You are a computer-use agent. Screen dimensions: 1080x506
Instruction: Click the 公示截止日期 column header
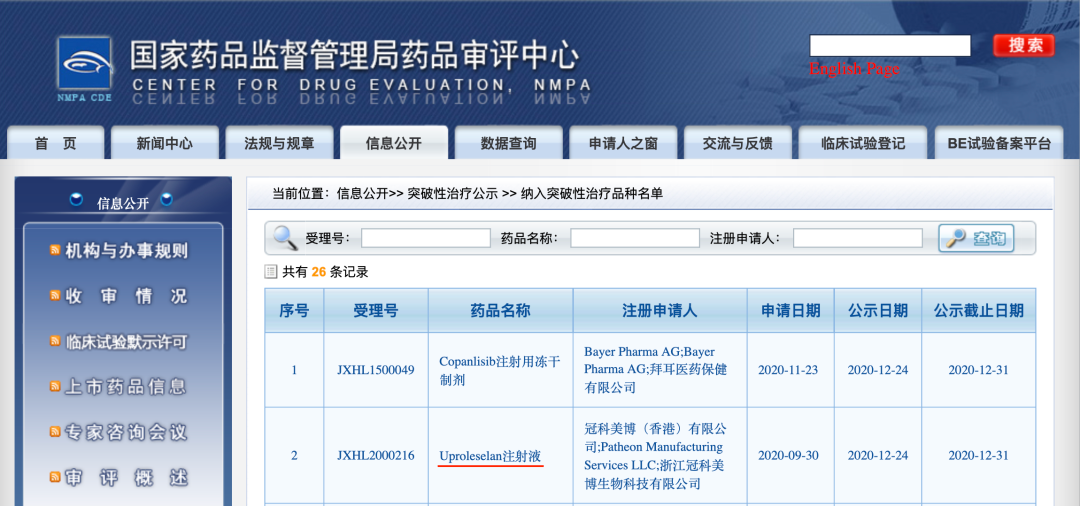(979, 310)
